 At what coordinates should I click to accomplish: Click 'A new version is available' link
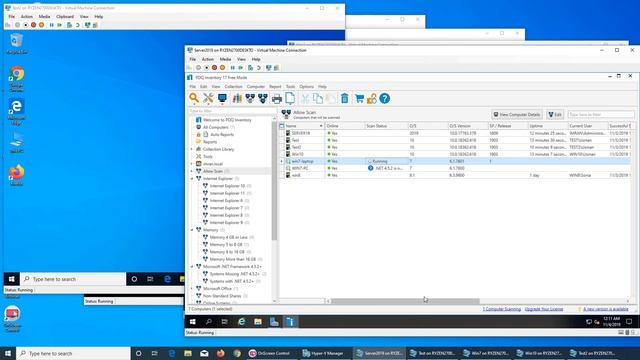coord(606,309)
